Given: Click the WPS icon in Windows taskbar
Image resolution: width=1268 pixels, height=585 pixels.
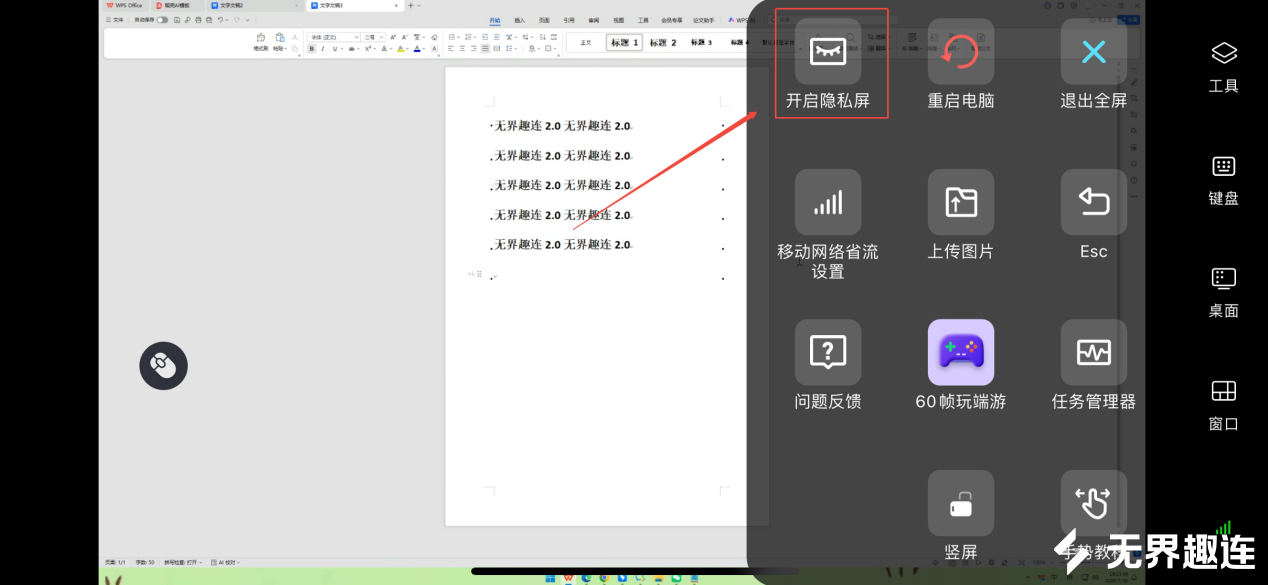Looking at the screenshot, I should (x=568, y=579).
